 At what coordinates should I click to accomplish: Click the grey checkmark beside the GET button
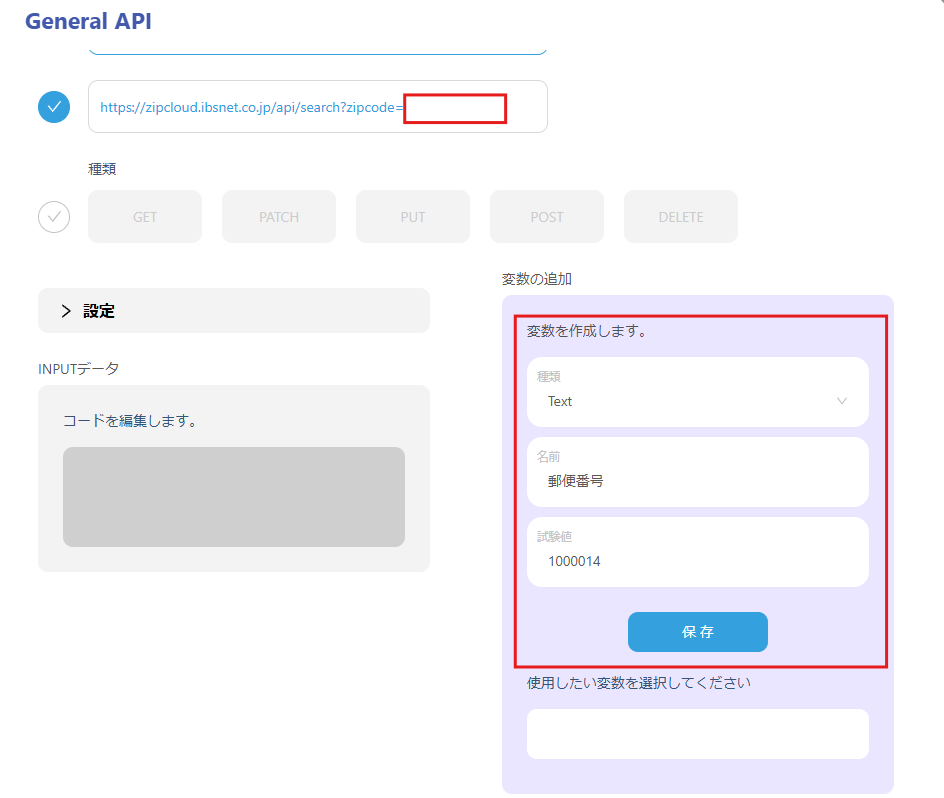[x=54, y=217]
